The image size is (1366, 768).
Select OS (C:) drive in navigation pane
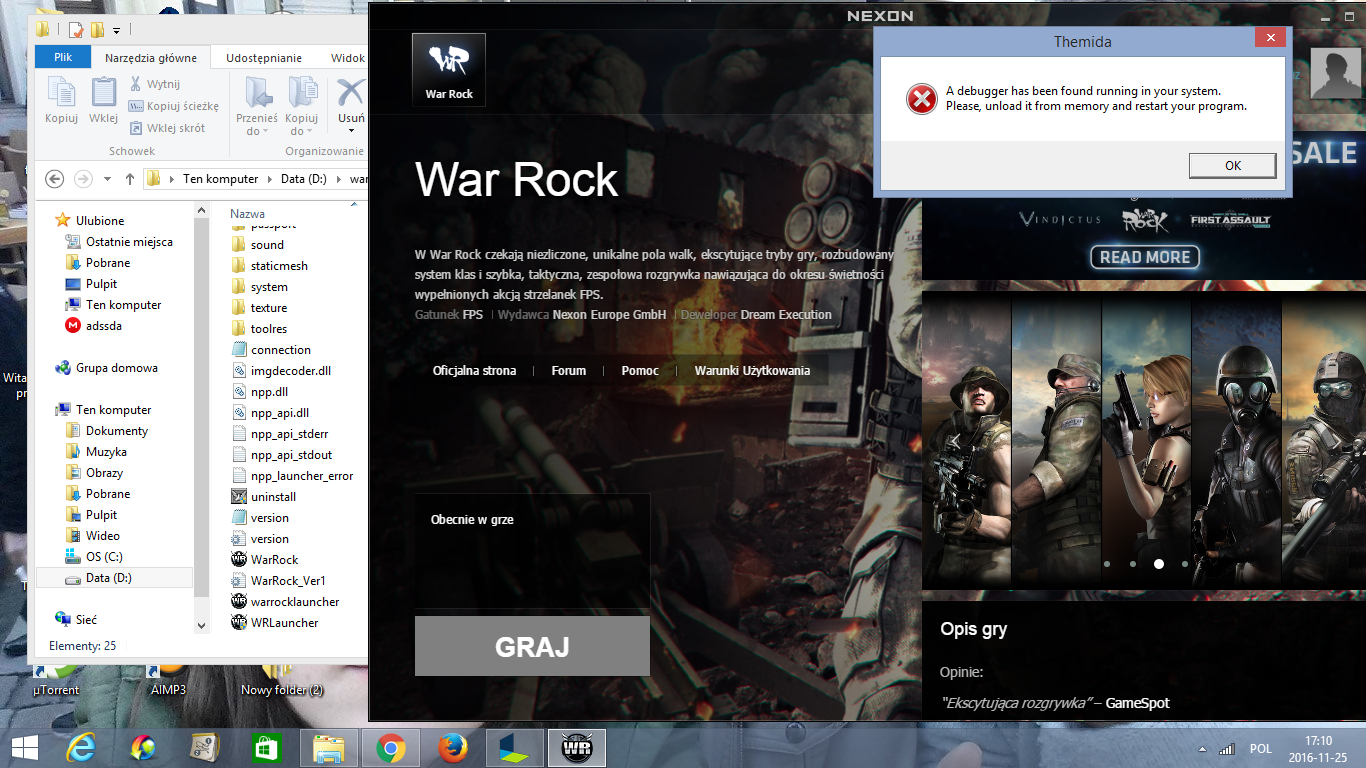(93, 557)
